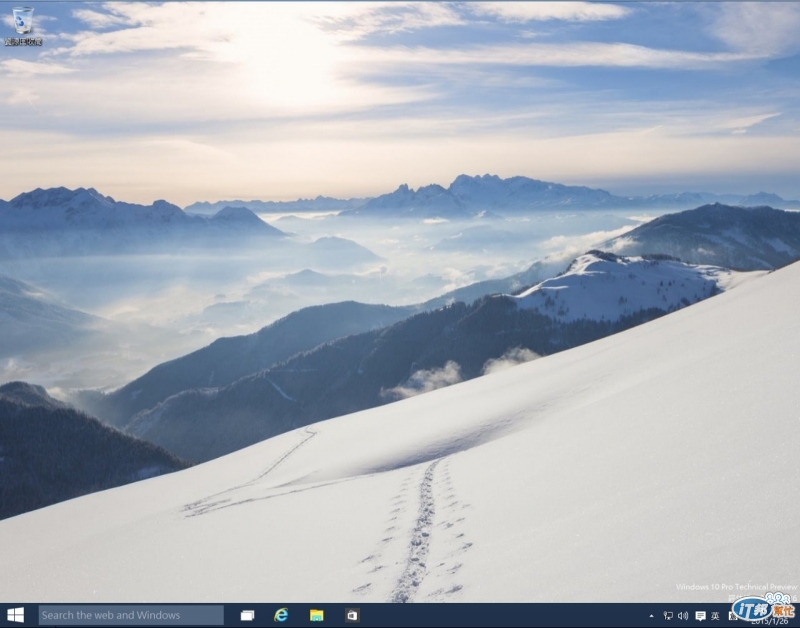The image size is (800, 628).
Task: Click the 'Search the web and Windows' box
Action: pos(131,615)
